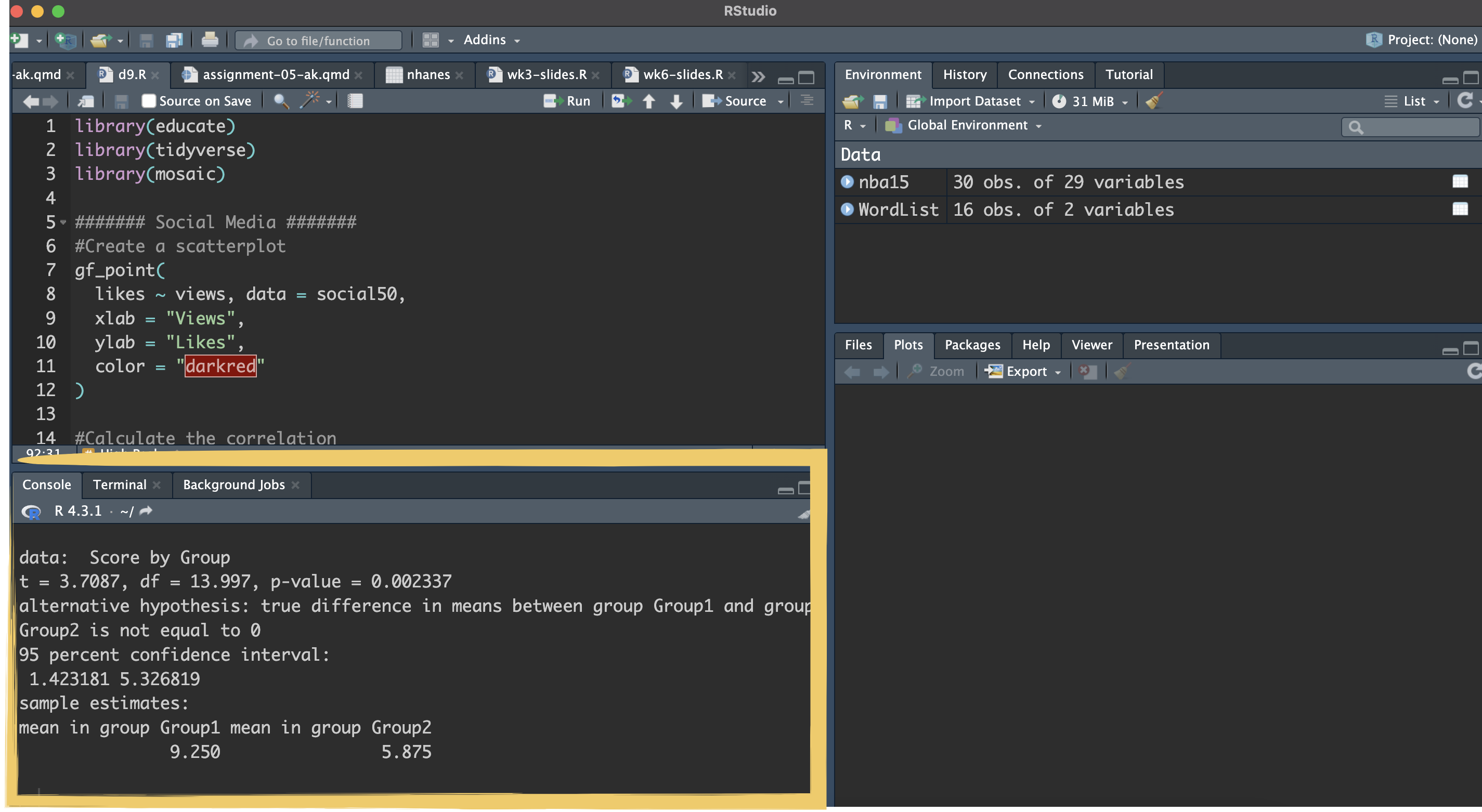This screenshot has height=812, width=1482.
Task: Click the Go to file/function search field
Action: [x=318, y=40]
